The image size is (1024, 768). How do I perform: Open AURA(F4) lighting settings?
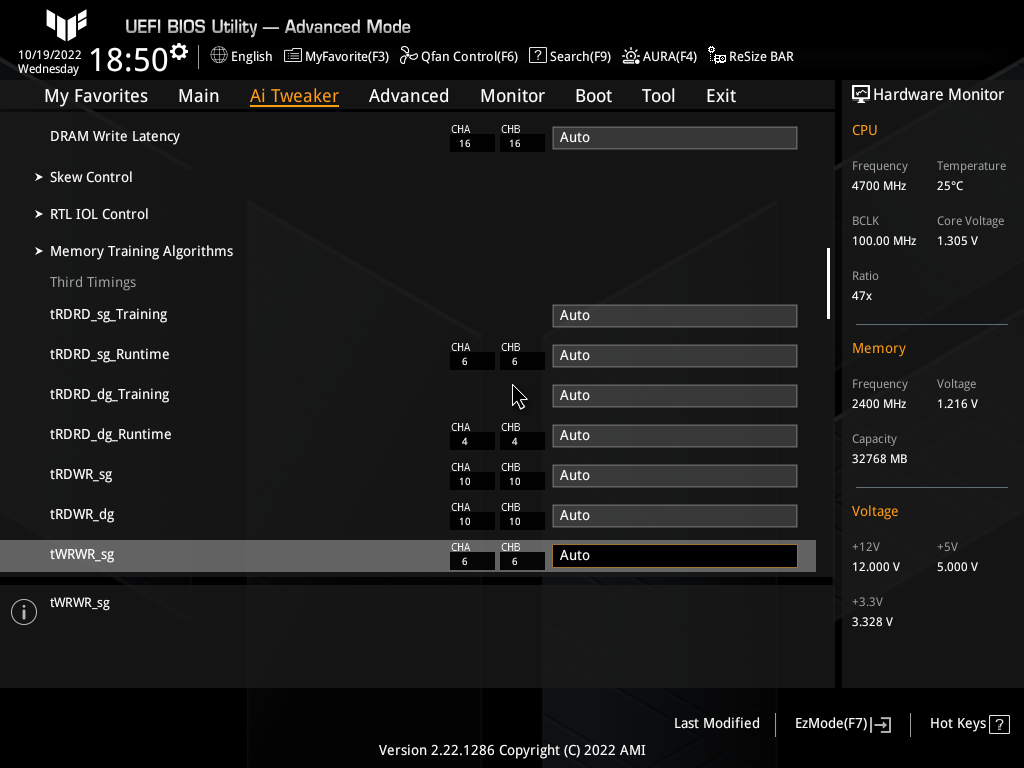[659, 56]
